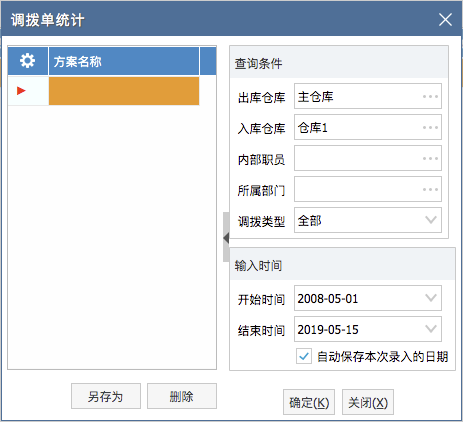Click the 删除 button

[x=182, y=396]
